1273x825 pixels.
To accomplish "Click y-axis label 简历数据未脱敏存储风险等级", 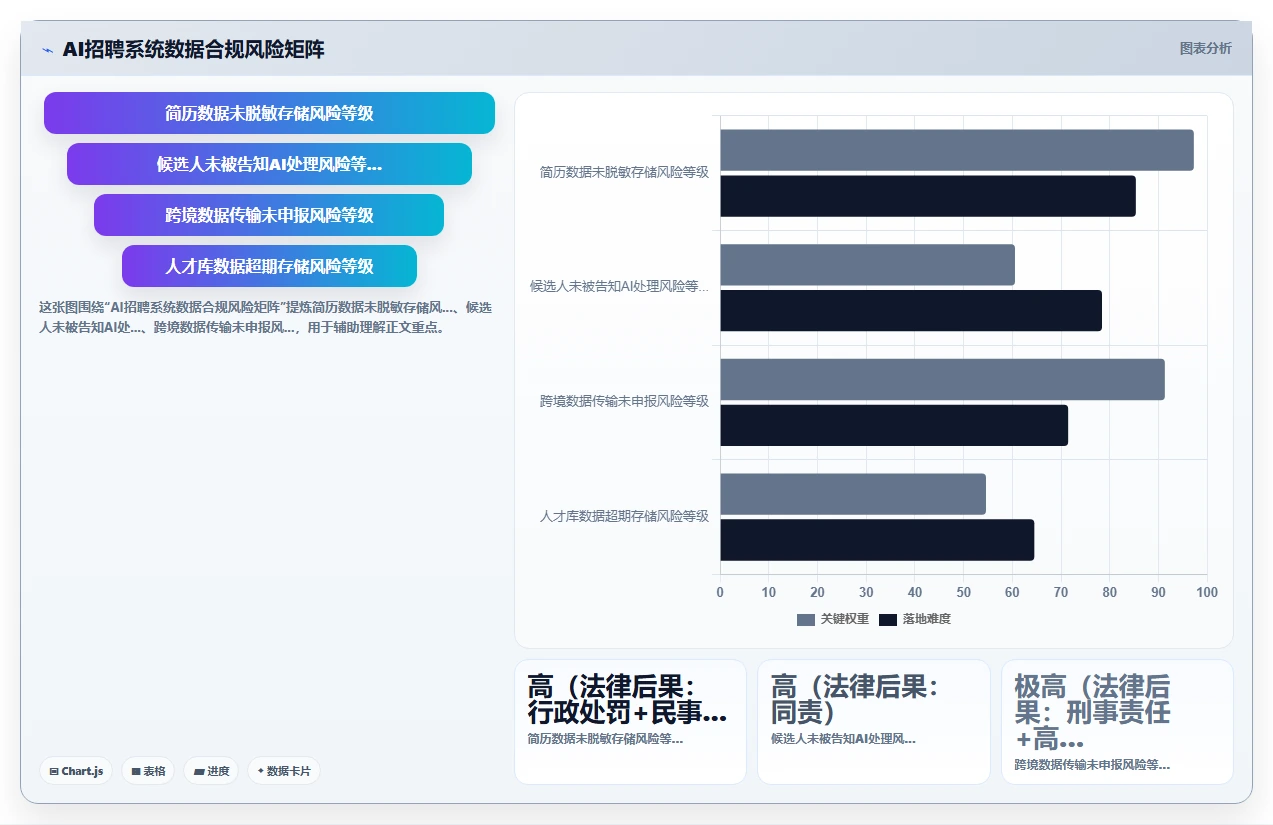I will 624,172.
